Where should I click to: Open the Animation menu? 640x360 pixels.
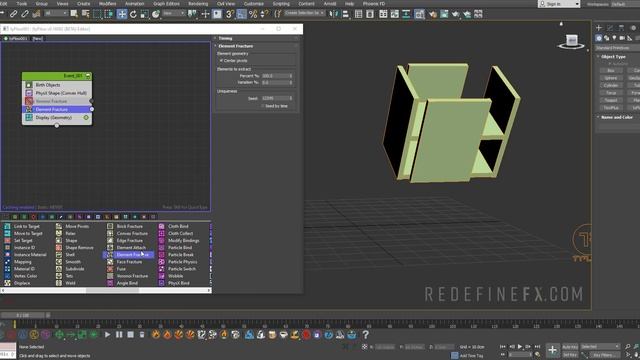tap(134, 4)
